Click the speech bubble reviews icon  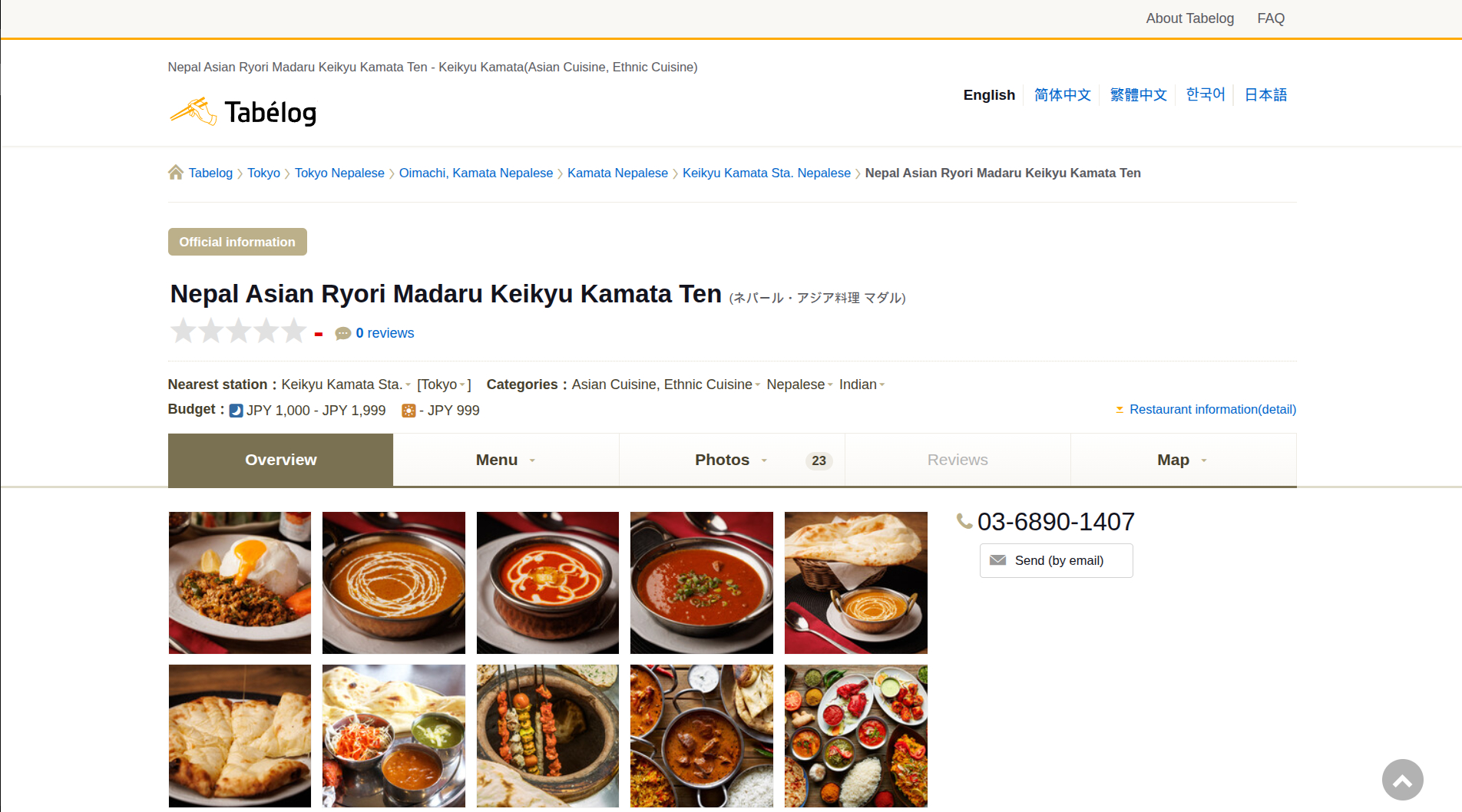pos(343,333)
